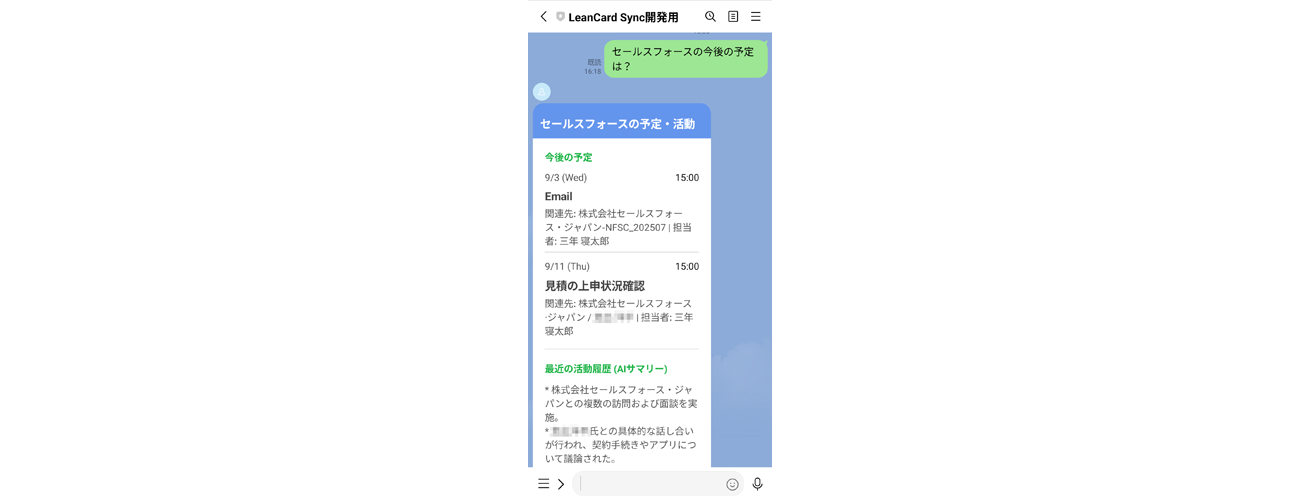Open the bottom-left menu list icon
Viewport: 1300px width, 500px height.
[543, 484]
